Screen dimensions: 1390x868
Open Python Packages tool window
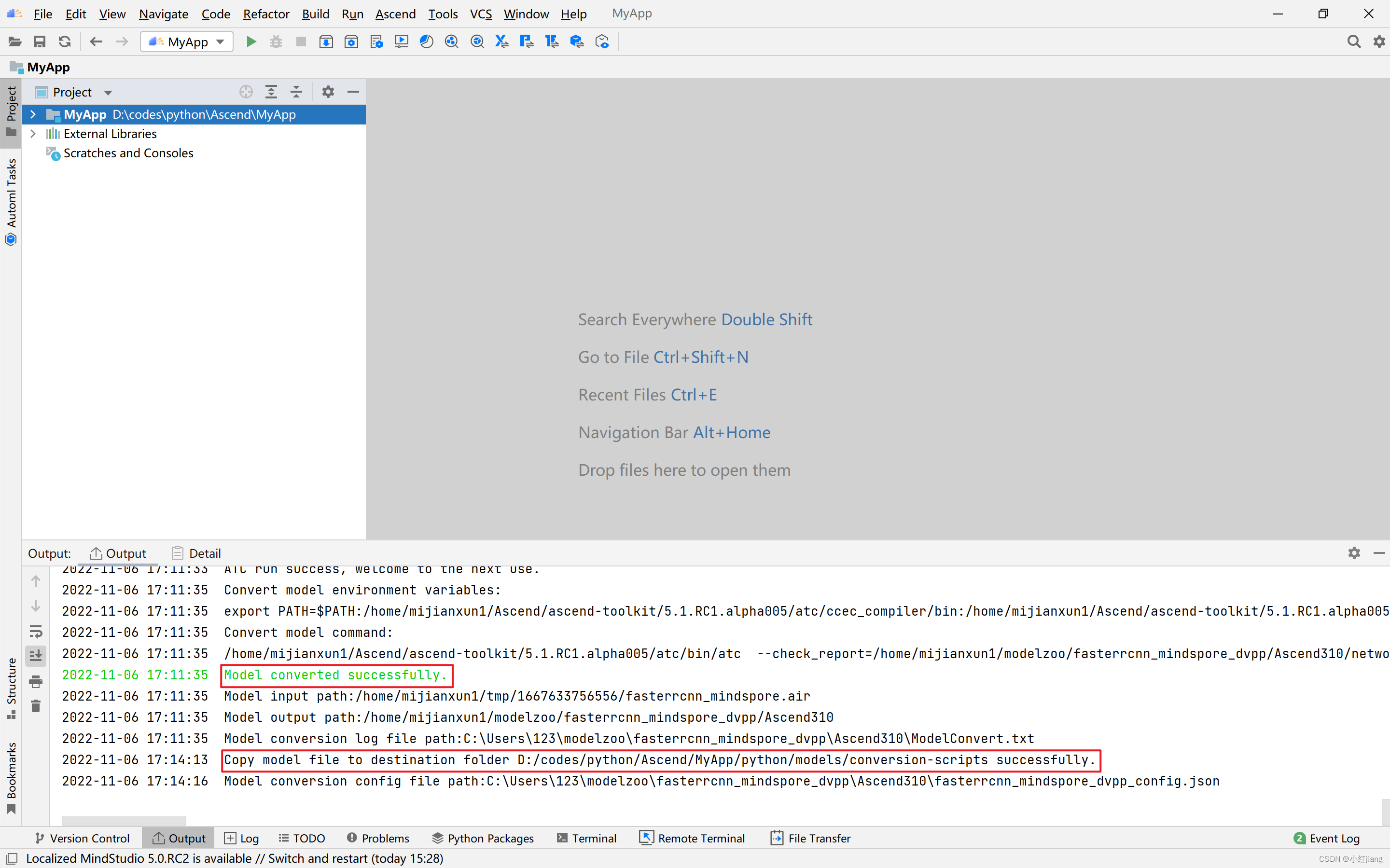tap(482, 838)
